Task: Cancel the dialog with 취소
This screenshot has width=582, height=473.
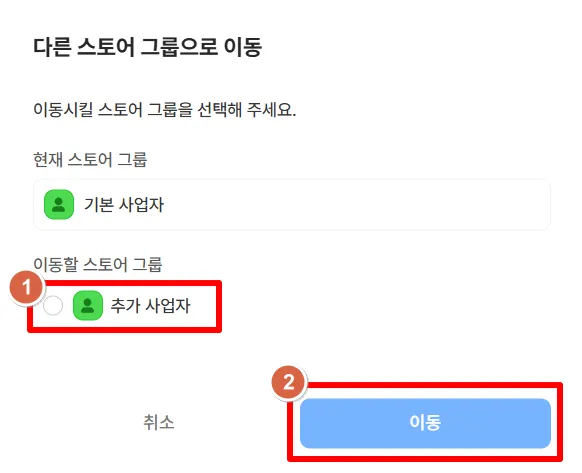Action: click(x=158, y=423)
